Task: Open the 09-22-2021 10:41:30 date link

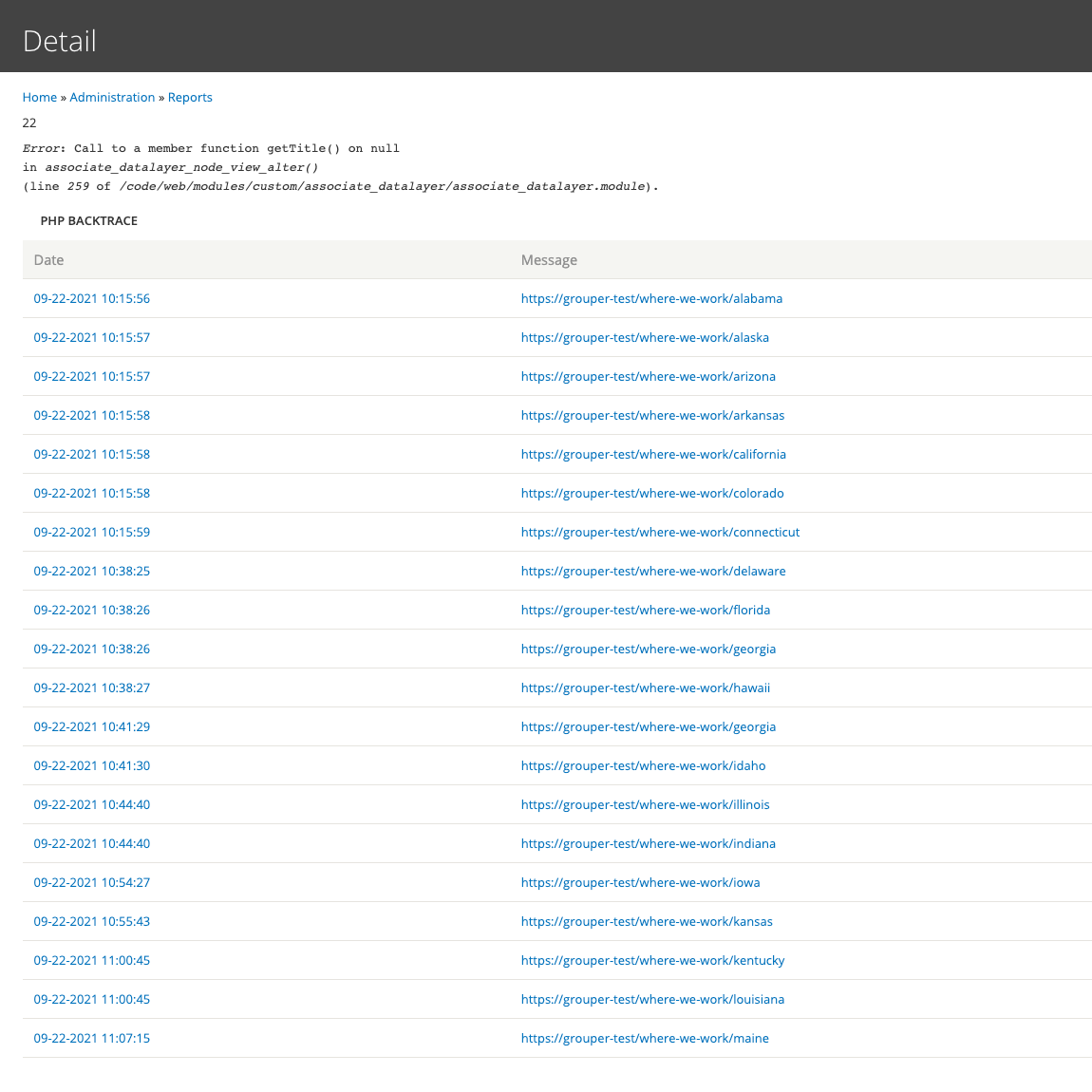Action: coord(92,766)
